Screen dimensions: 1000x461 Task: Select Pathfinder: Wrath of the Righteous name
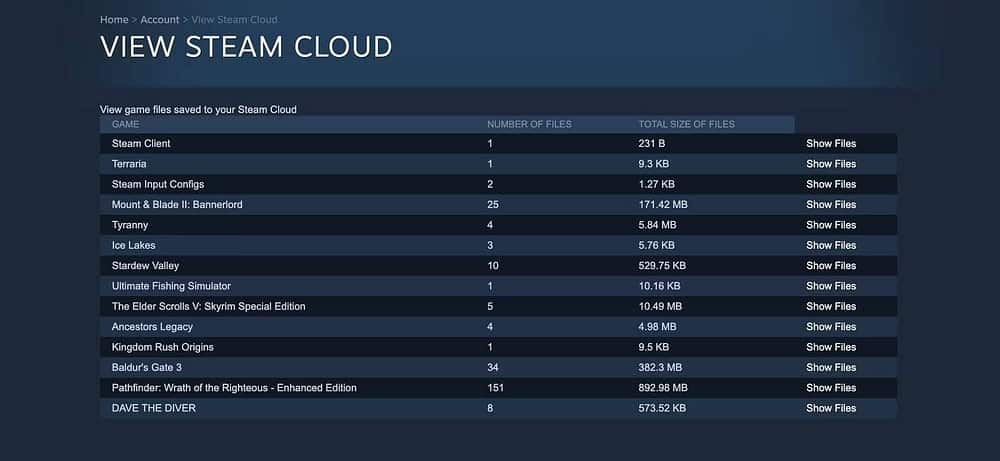coord(234,388)
